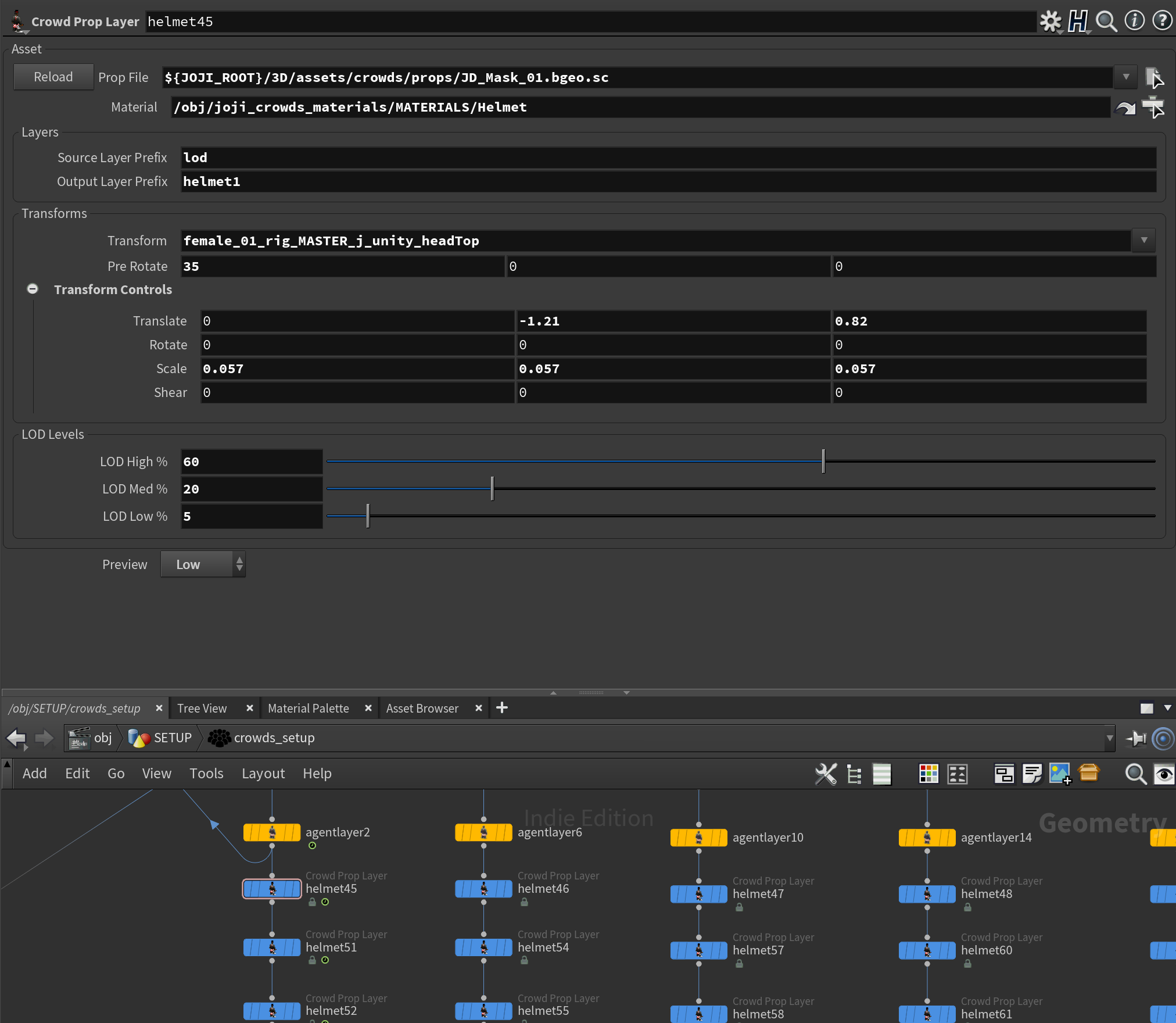The width and height of the screenshot is (1176, 1023).
Task: Click the help question mark icon
Action: (1162, 21)
